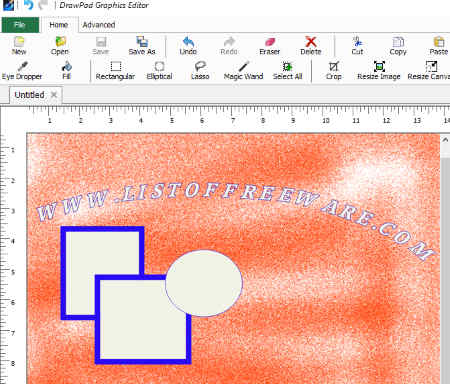Open the Resize Image dialog
The height and width of the screenshot is (384, 450).
379,71
